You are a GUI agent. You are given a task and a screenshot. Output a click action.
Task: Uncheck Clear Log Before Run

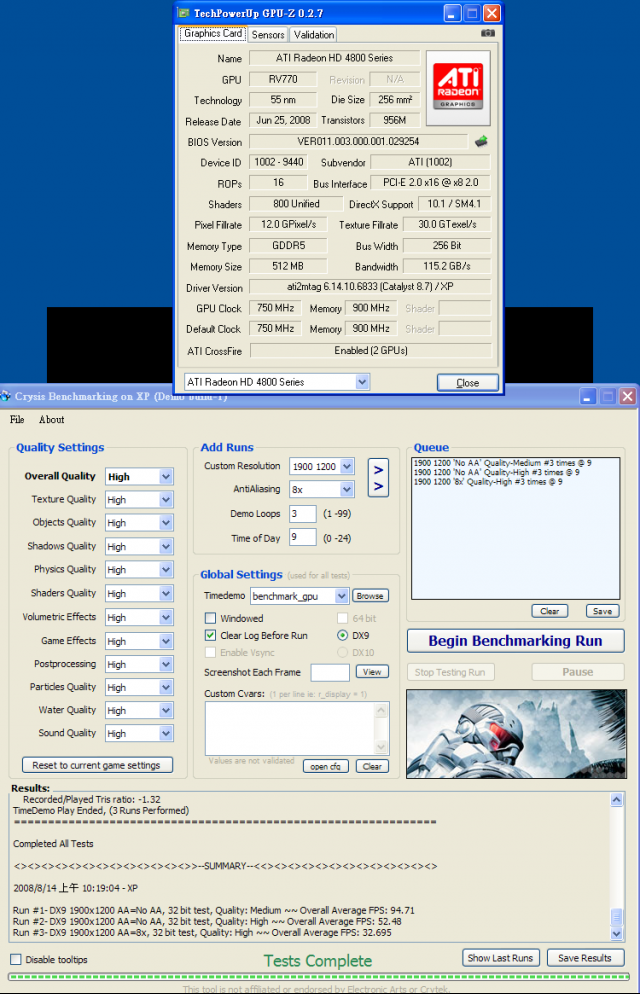210,635
